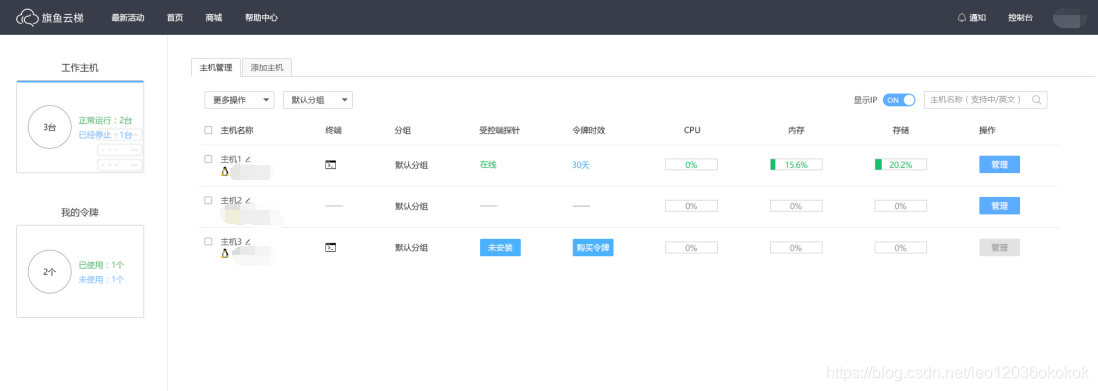Switch to the 添加主机 tab
Image resolution: width=1098 pixels, height=391 pixels.
tap(267, 67)
